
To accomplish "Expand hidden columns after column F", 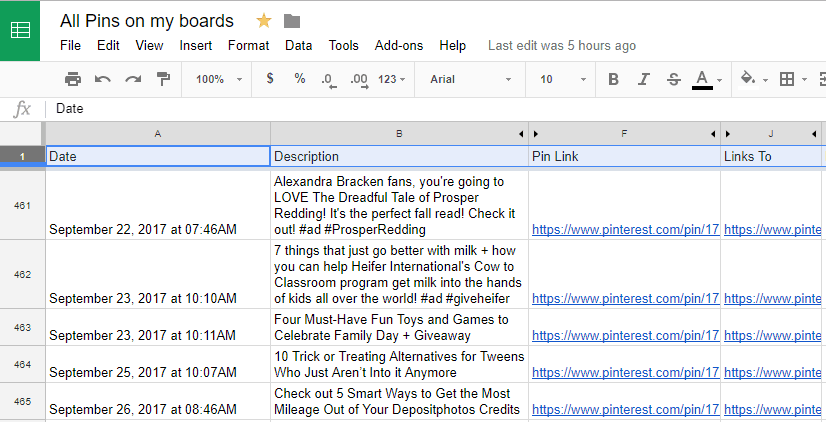I will [x=713, y=134].
